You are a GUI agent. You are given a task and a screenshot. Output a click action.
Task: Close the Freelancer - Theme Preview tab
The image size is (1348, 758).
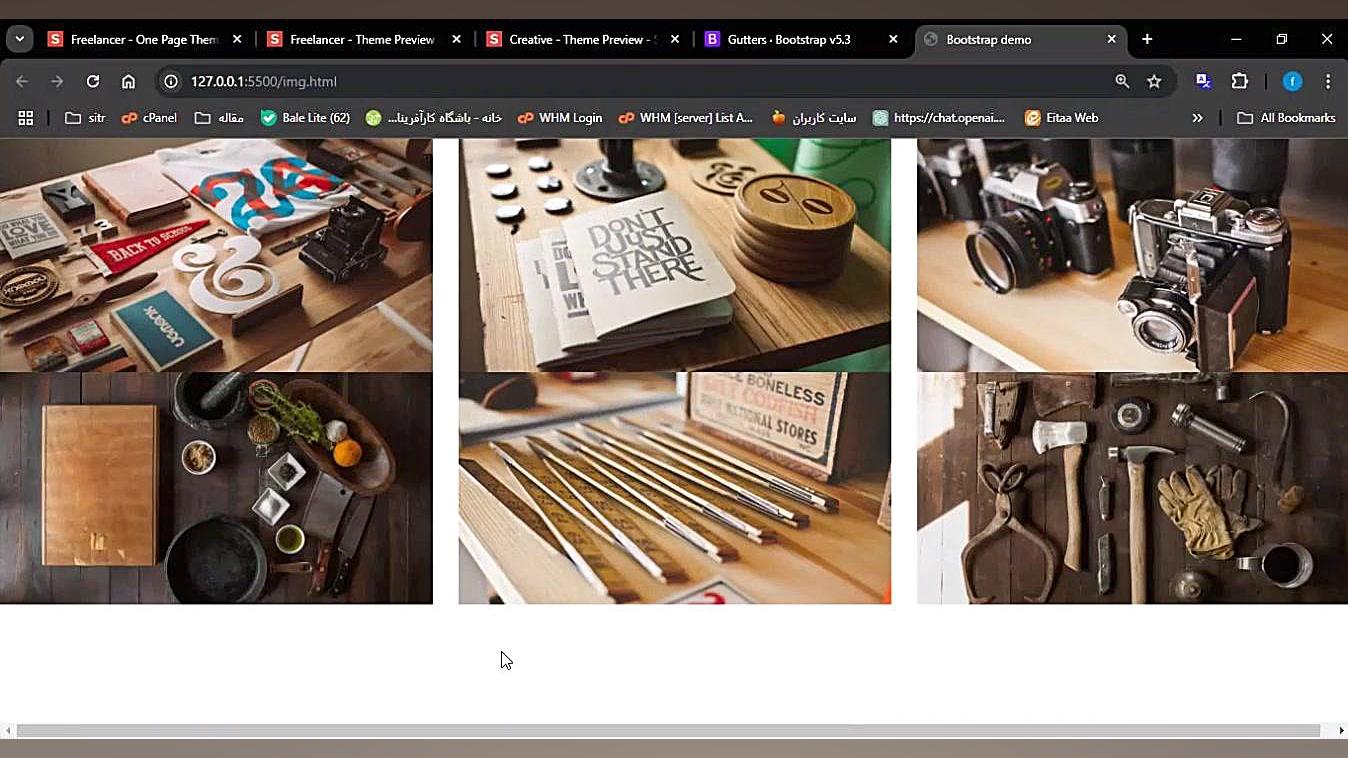point(456,39)
